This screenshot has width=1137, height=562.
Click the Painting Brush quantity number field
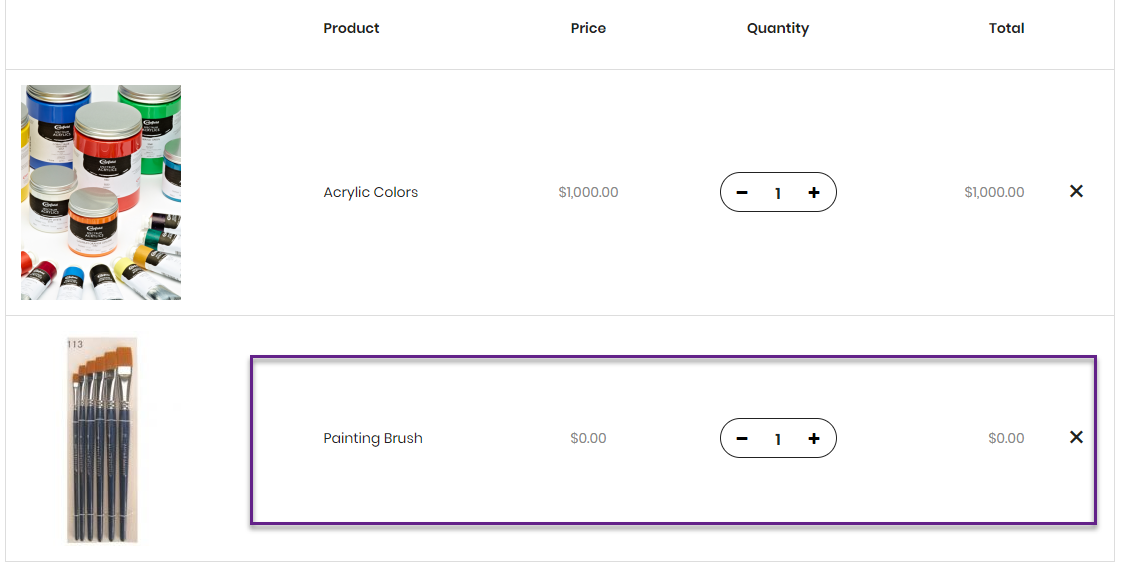[778, 439]
